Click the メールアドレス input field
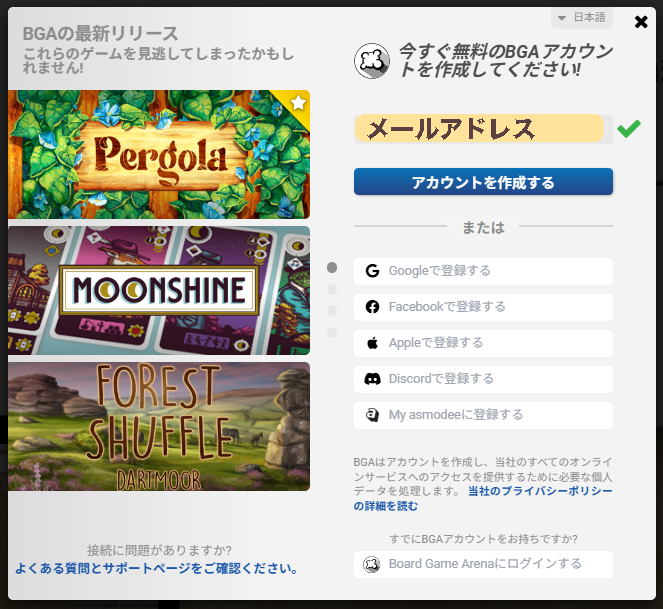The image size is (663, 609). click(x=483, y=129)
